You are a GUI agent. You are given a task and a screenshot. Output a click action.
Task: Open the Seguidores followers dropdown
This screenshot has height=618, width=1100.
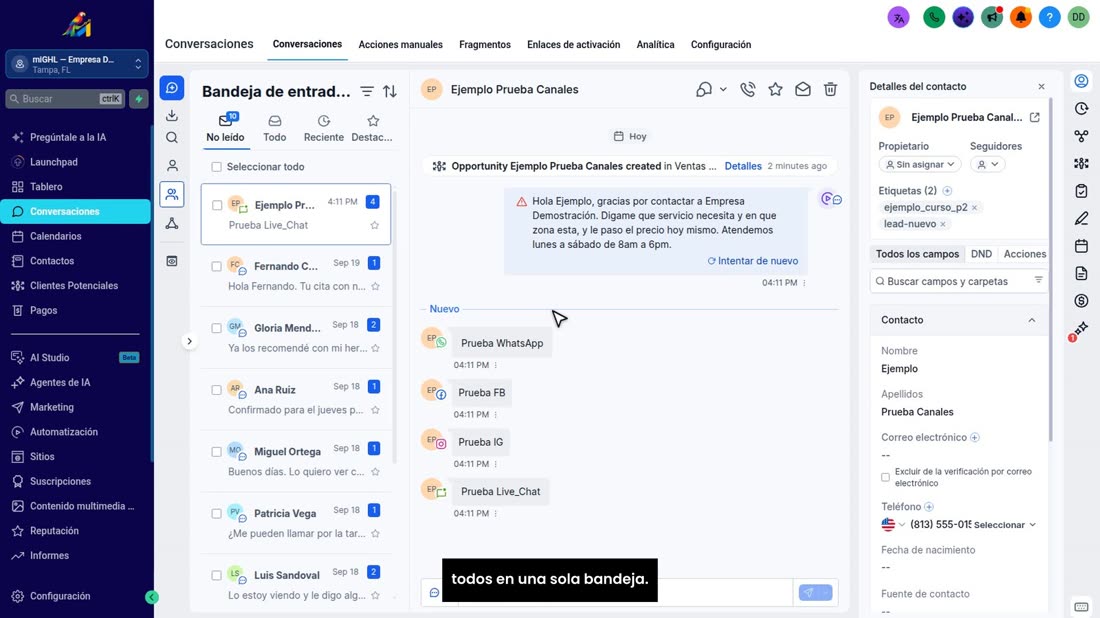tap(988, 164)
